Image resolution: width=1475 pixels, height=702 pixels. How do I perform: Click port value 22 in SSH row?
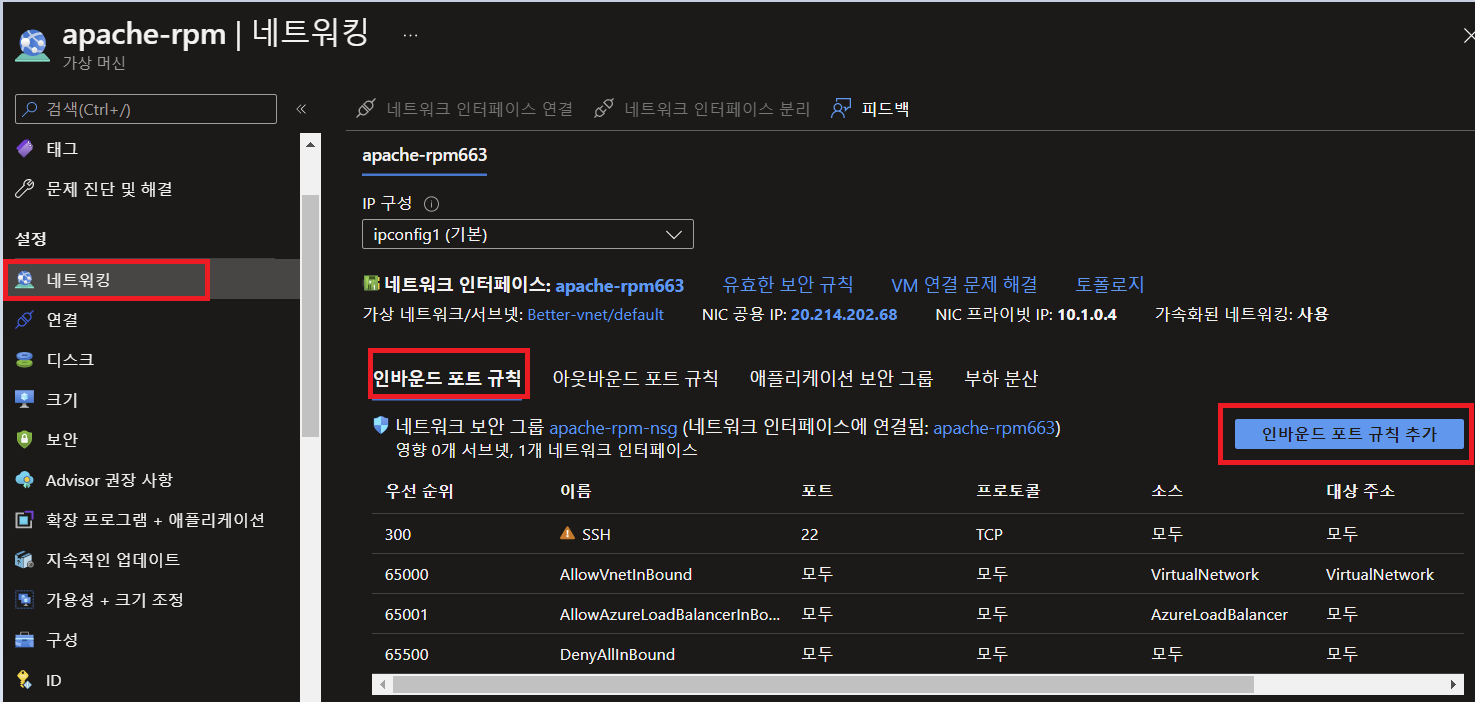pos(810,534)
